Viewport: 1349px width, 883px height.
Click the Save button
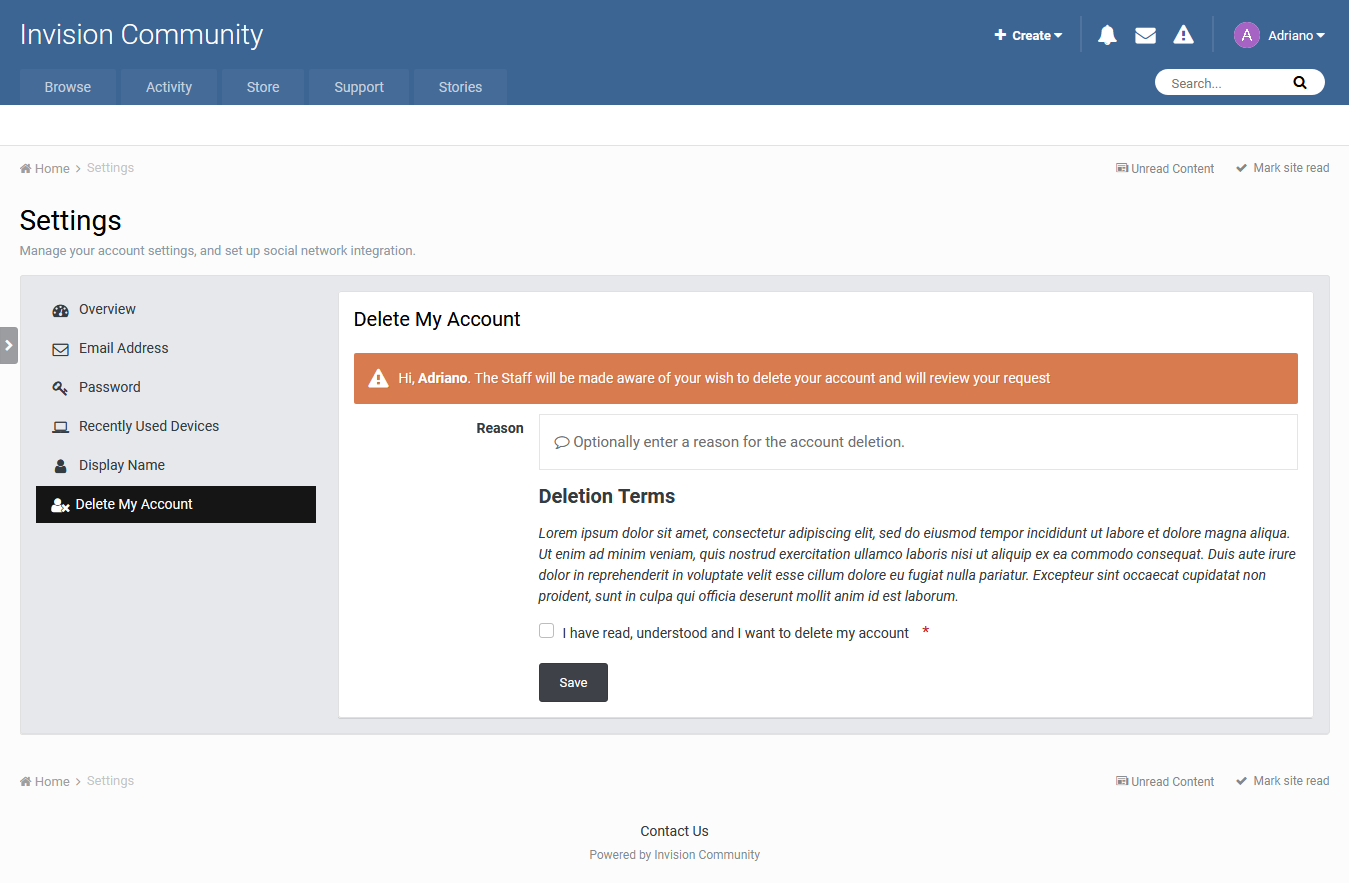coord(573,682)
